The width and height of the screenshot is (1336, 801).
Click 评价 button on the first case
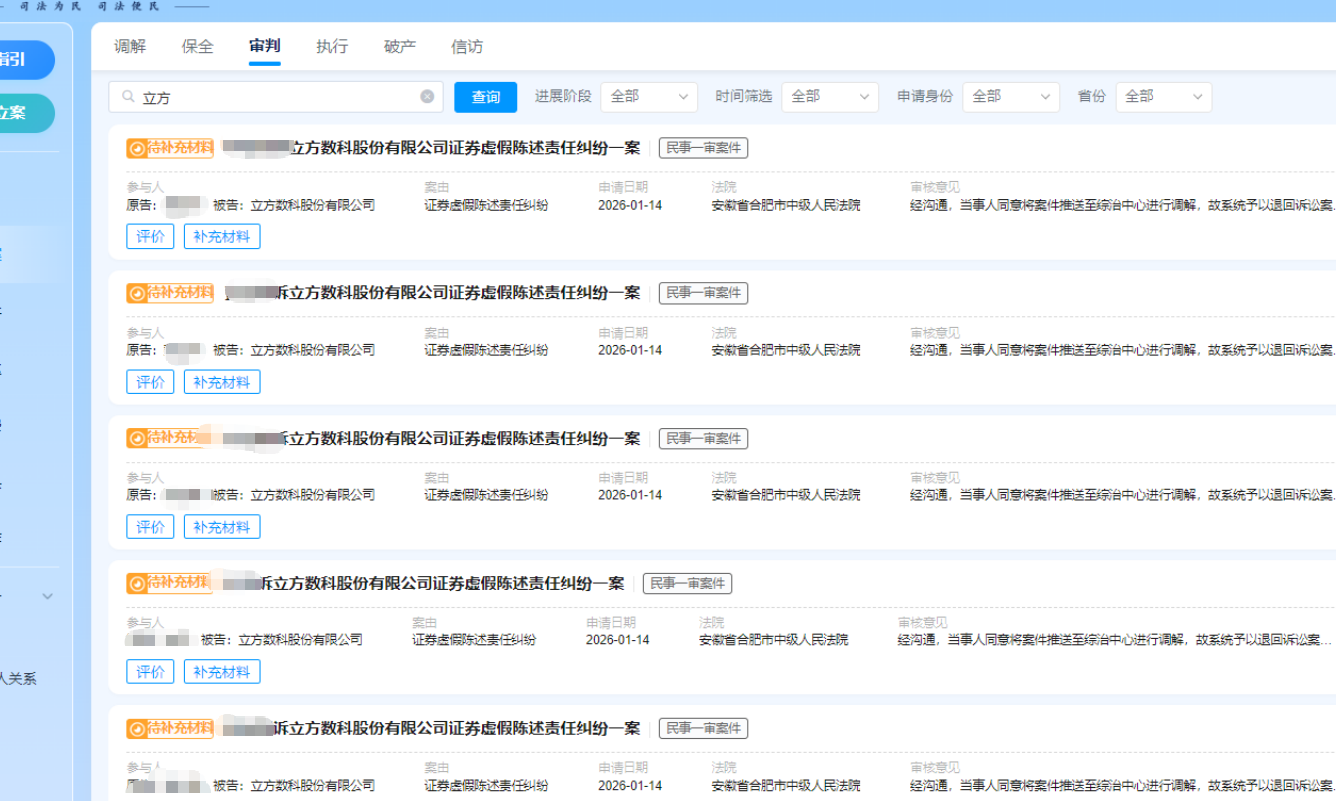click(150, 237)
